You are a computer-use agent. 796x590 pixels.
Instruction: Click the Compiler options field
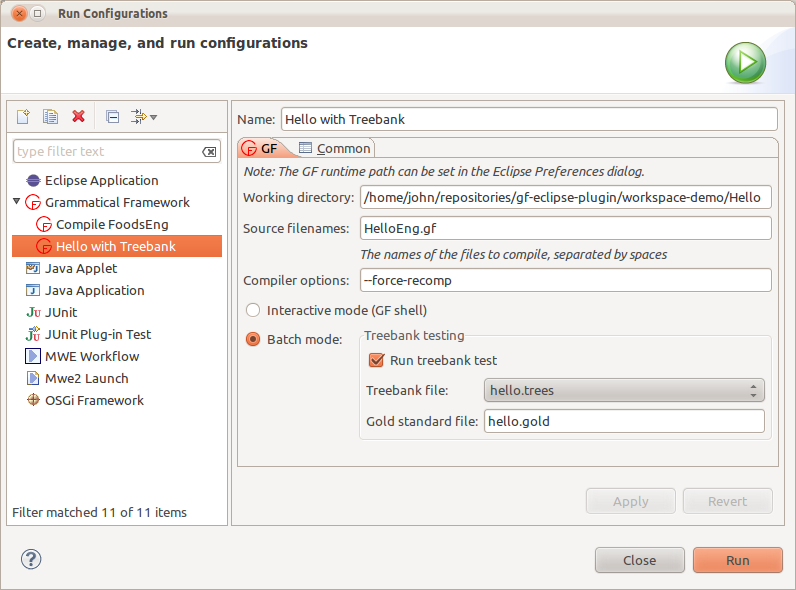click(566, 280)
